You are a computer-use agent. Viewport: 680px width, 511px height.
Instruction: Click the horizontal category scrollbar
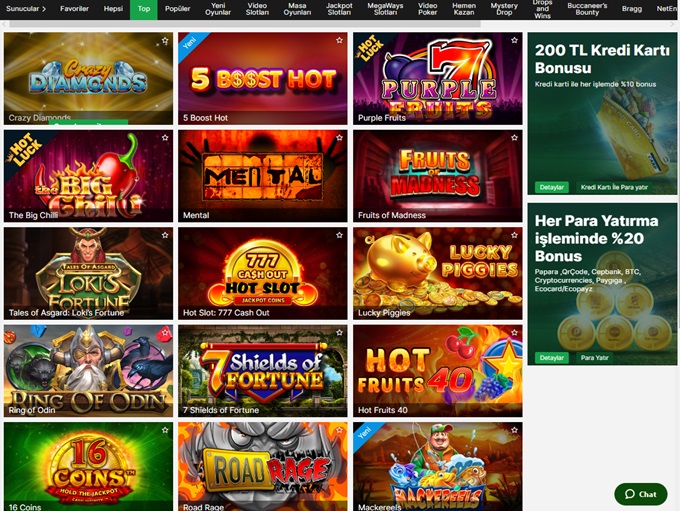pyautogui.click(x=245, y=24)
